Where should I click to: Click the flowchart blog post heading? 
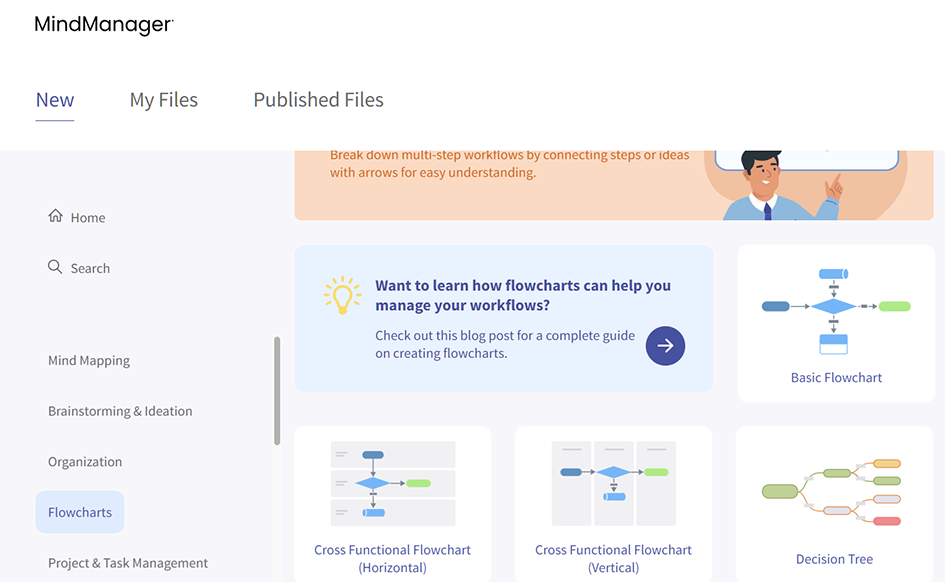click(522, 295)
